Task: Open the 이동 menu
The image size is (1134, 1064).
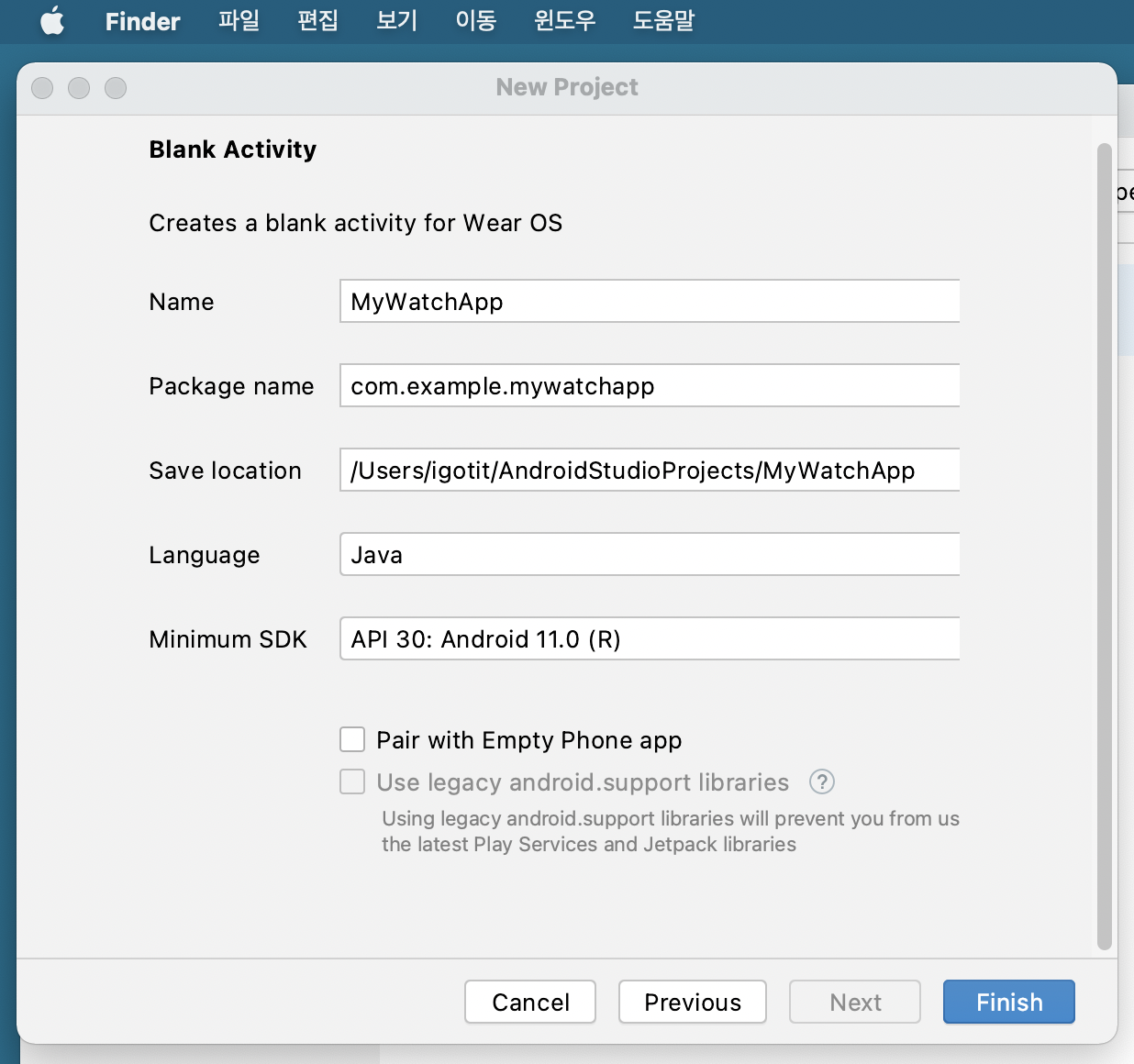Action: tap(475, 20)
